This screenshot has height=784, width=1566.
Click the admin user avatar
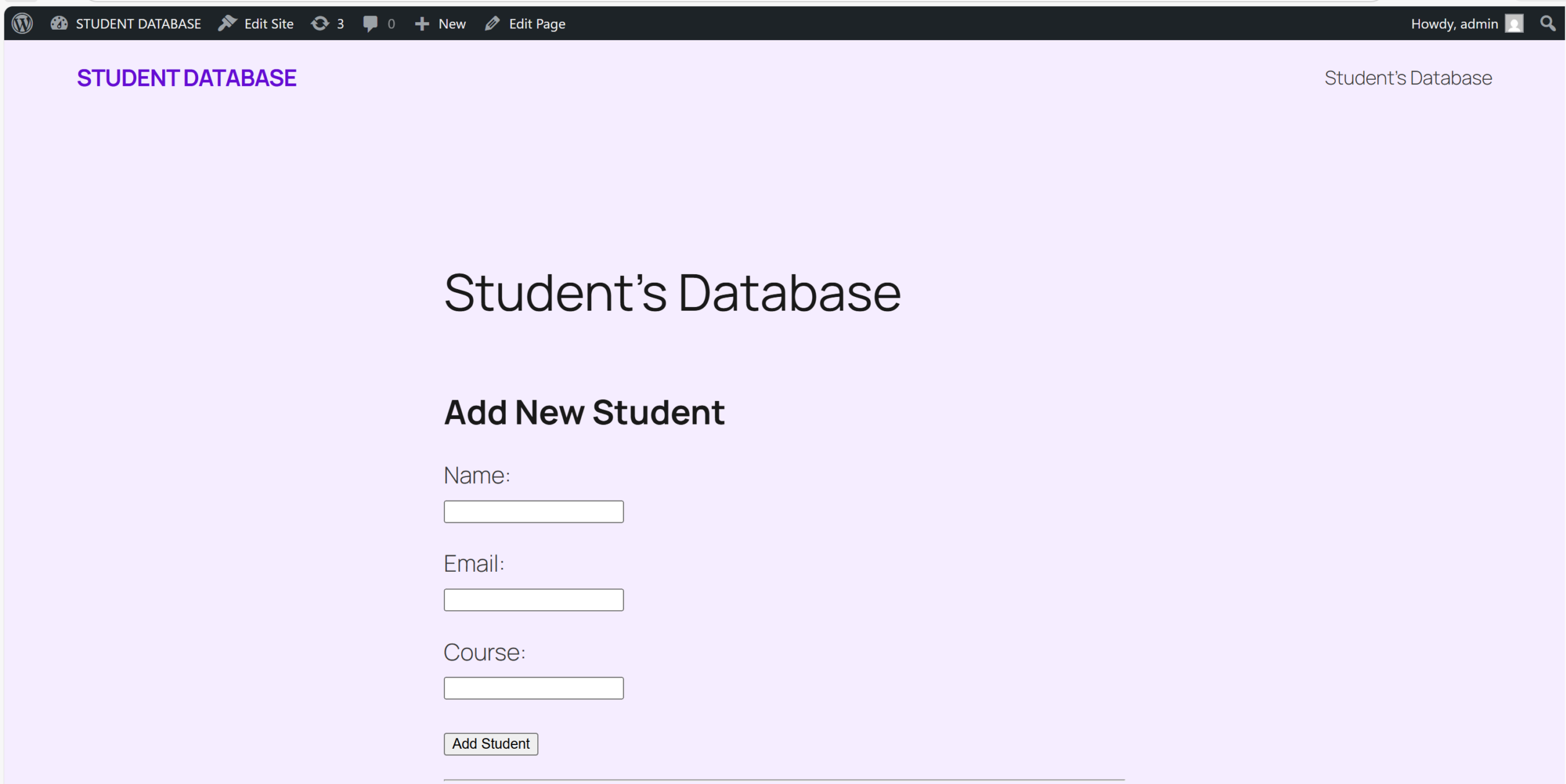(x=1514, y=24)
